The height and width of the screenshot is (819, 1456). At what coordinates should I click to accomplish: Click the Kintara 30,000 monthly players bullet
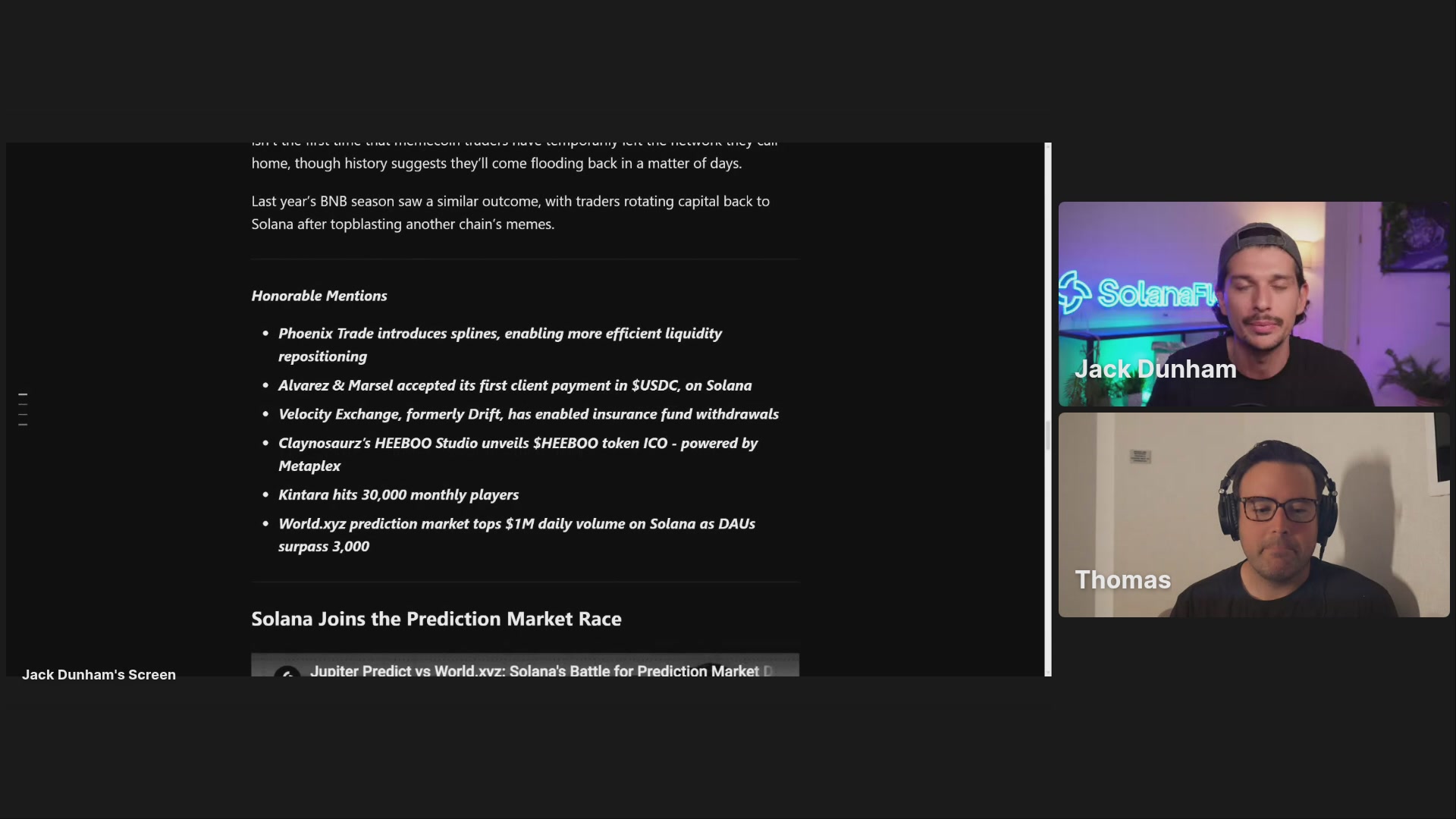point(398,494)
